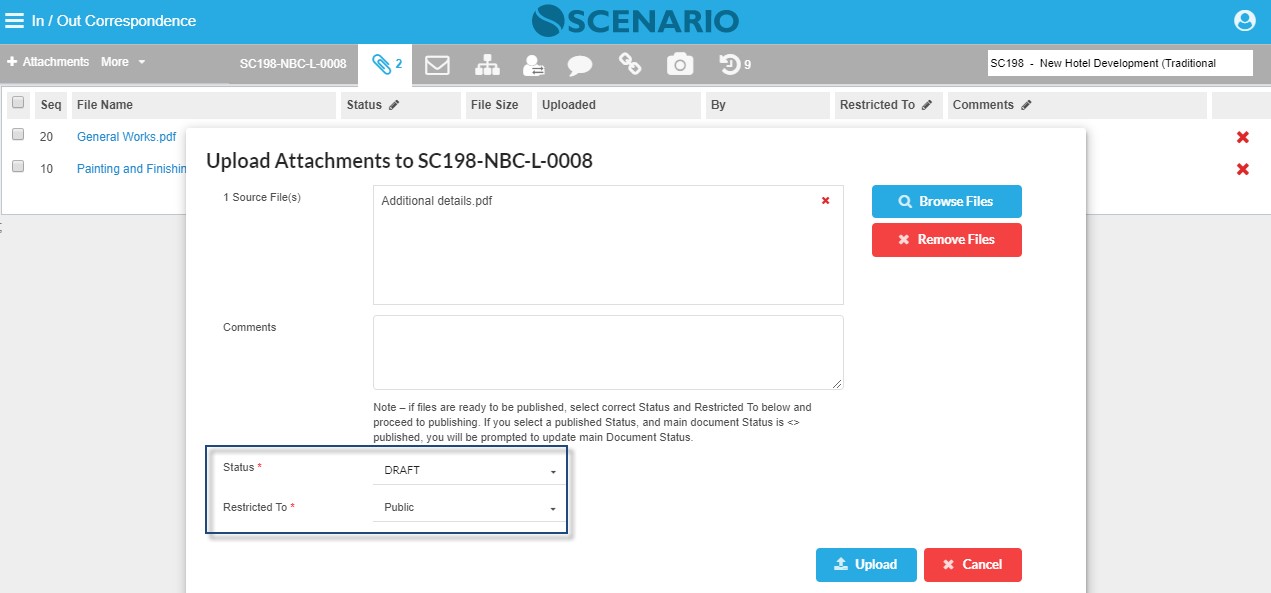Expand the More dropdown menu
This screenshot has height=593, width=1271.
point(123,62)
